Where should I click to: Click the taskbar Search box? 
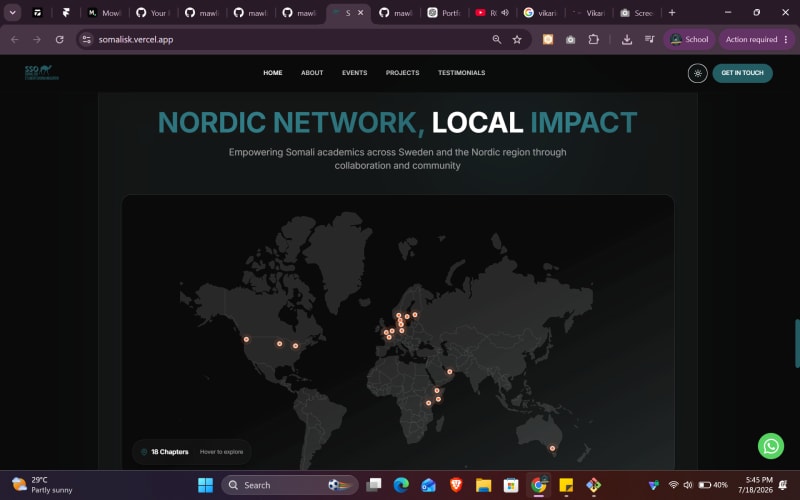tap(289, 485)
